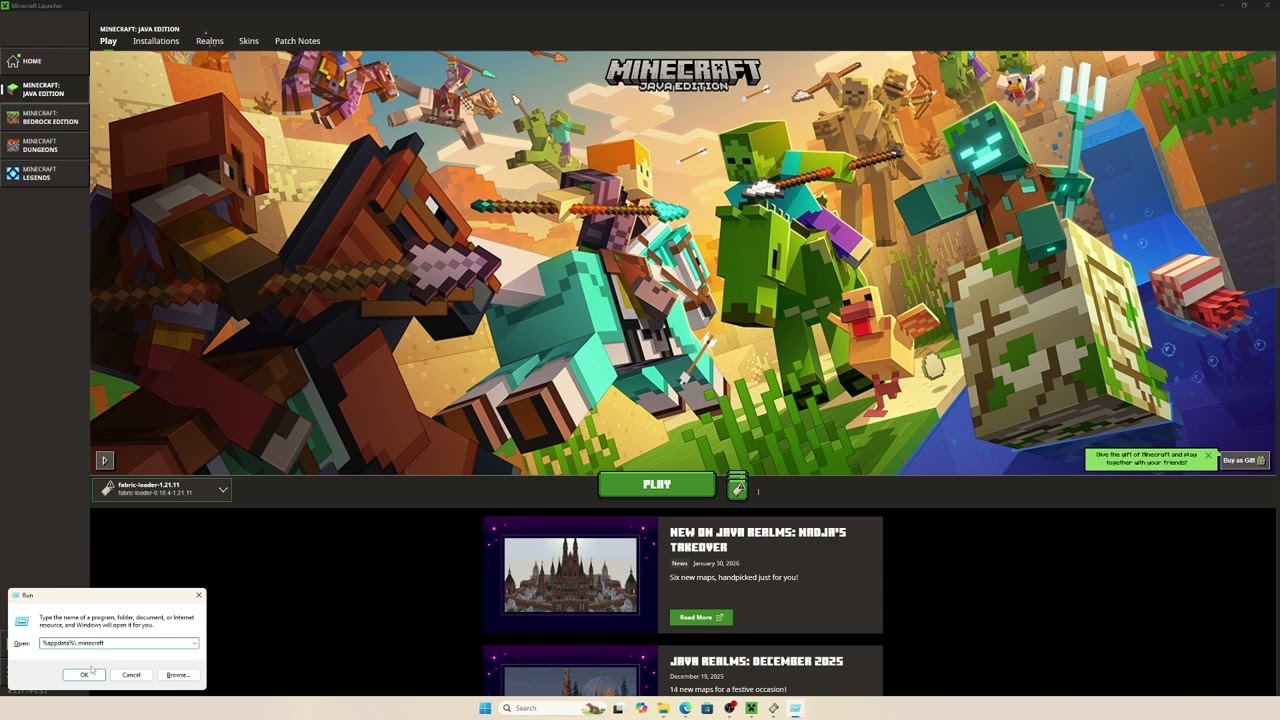The height and width of the screenshot is (720, 1280).
Task: Open File Explorer from taskbar
Action: tap(663, 708)
